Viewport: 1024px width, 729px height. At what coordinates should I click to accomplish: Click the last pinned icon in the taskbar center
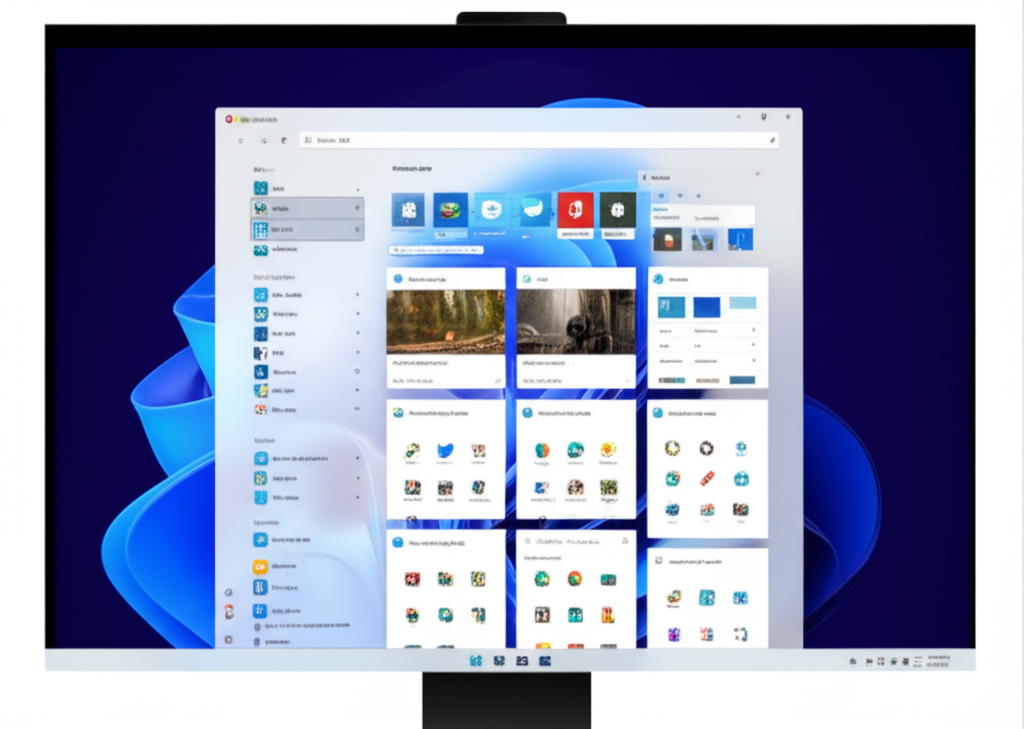click(x=545, y=661)
